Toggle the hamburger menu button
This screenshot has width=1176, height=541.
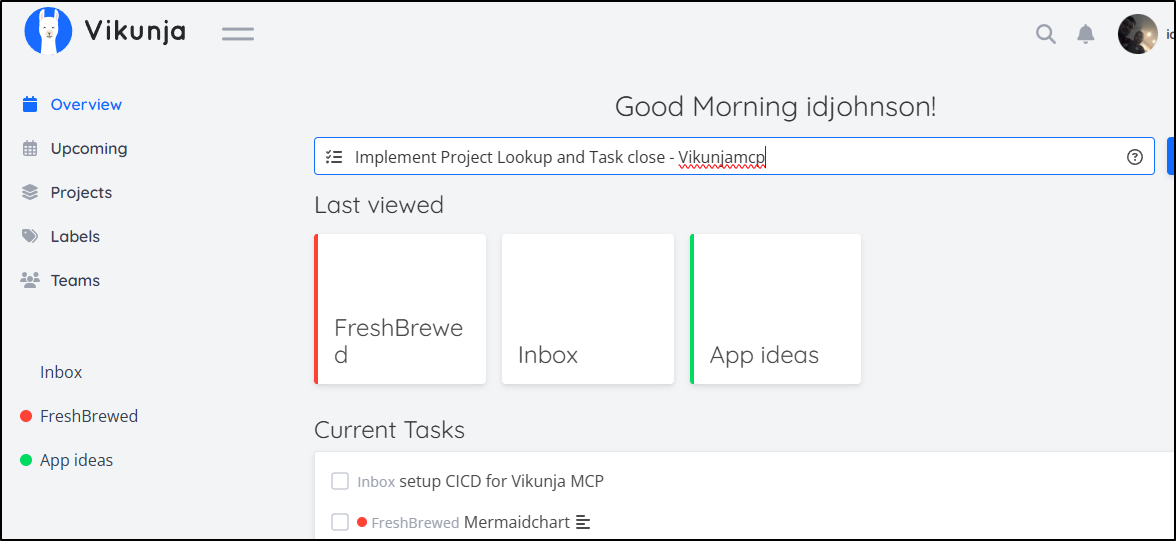pyautogui.click(x=238, y=33)
